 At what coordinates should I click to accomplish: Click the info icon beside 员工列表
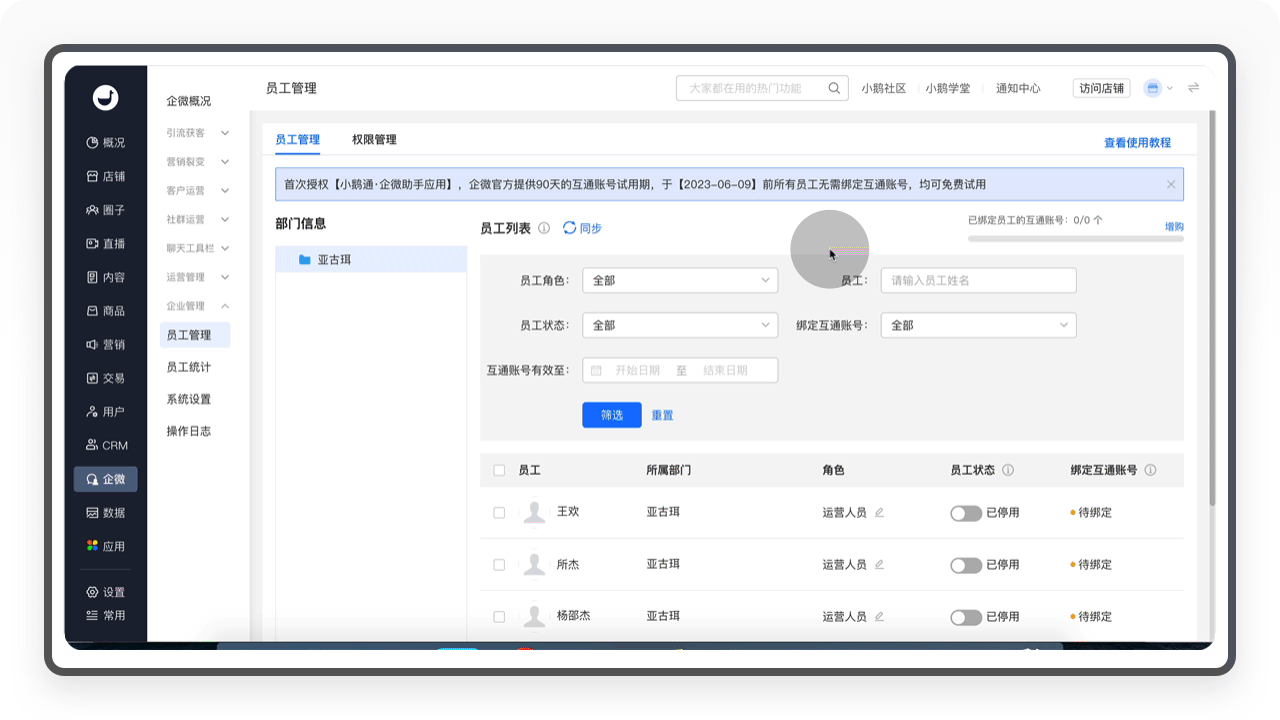[x=544, y=228]
